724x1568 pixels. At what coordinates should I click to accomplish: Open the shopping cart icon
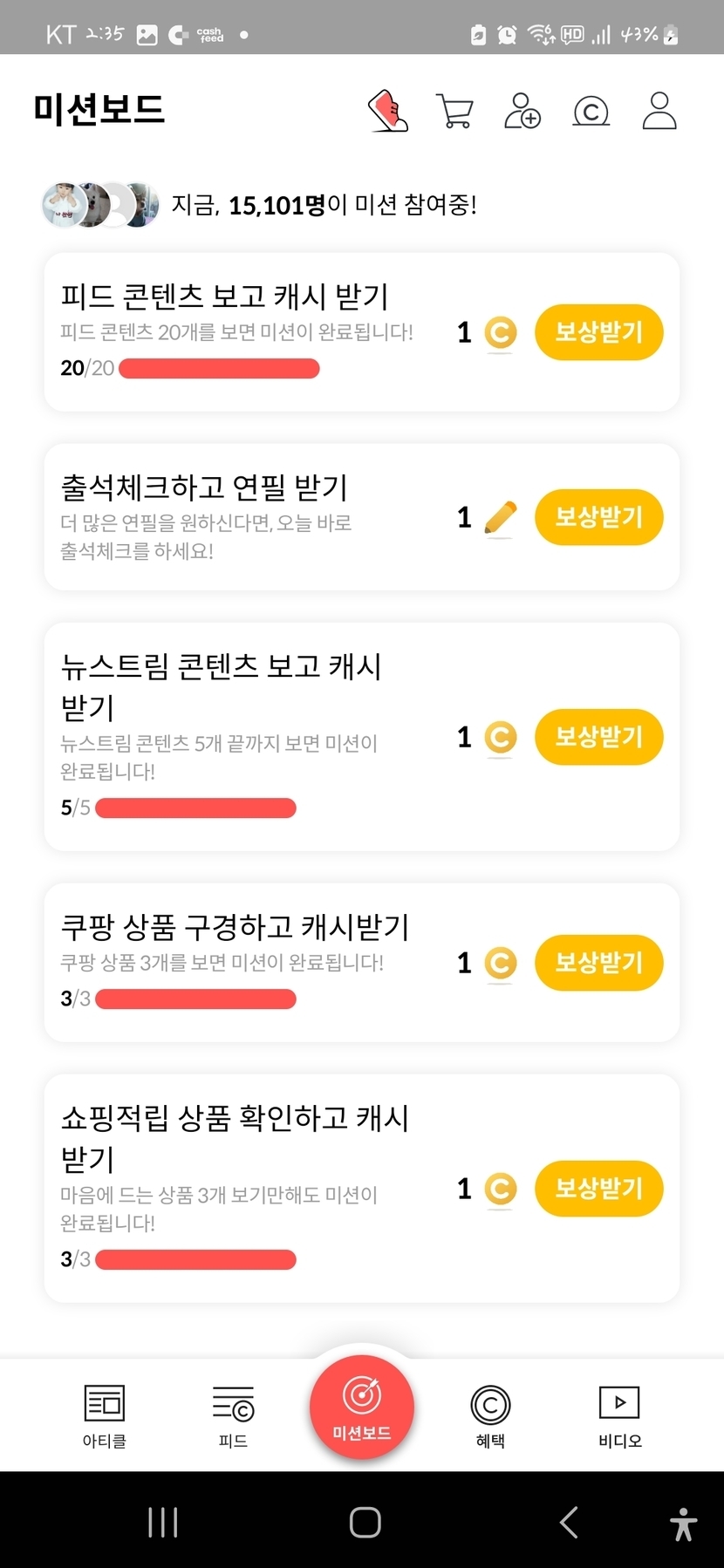(454, 112)
